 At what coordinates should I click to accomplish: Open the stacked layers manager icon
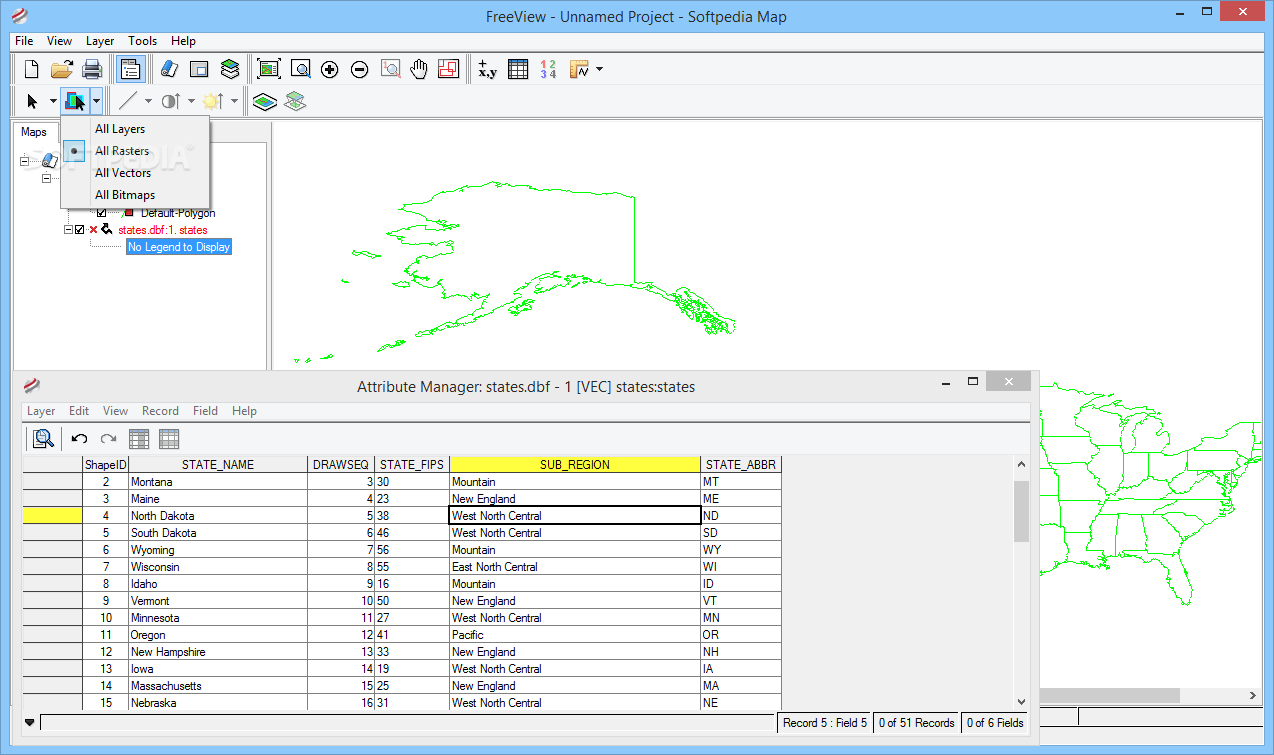[x=230, y=69]
